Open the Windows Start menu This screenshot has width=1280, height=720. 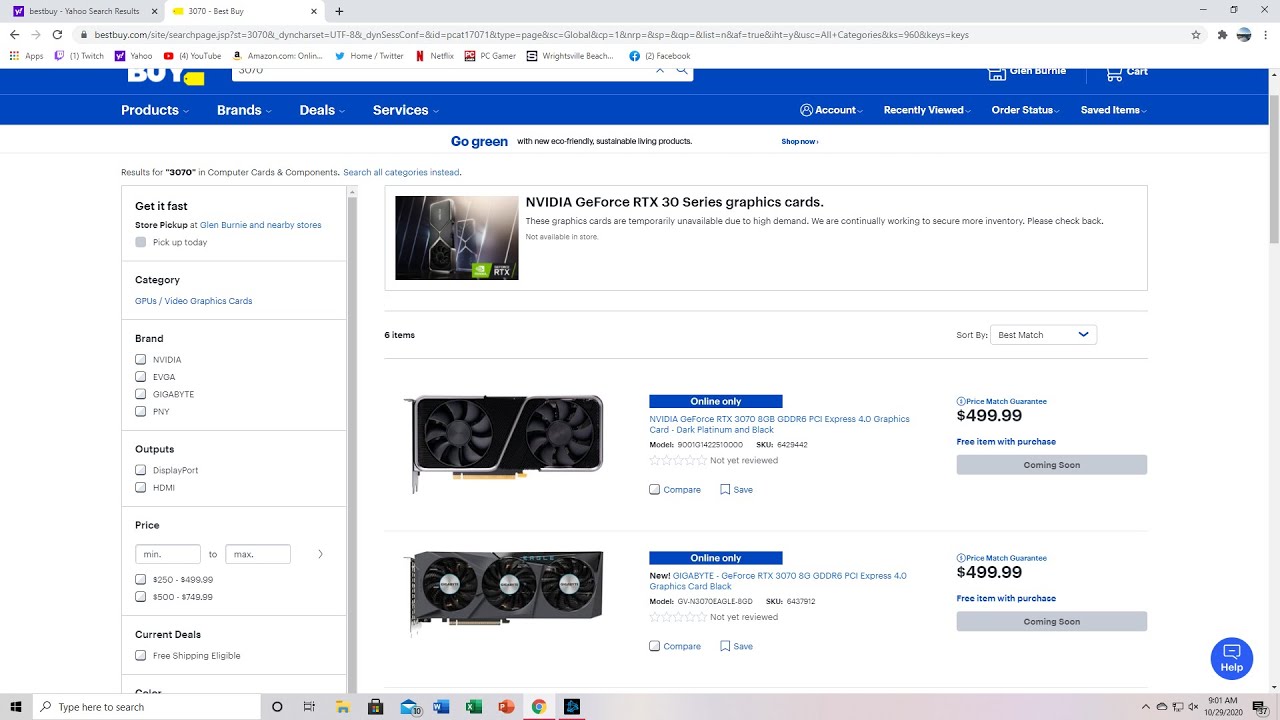tap(16, 707)
